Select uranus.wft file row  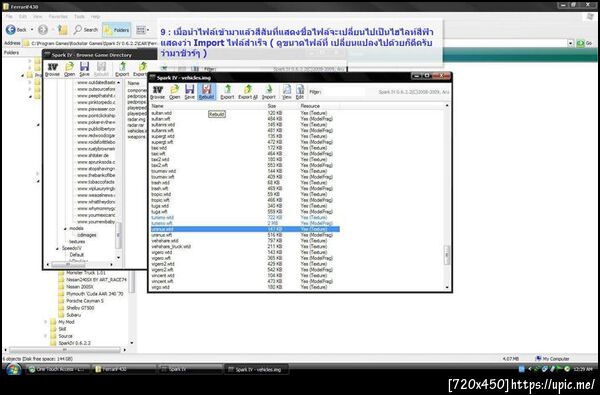pos(245,235)
